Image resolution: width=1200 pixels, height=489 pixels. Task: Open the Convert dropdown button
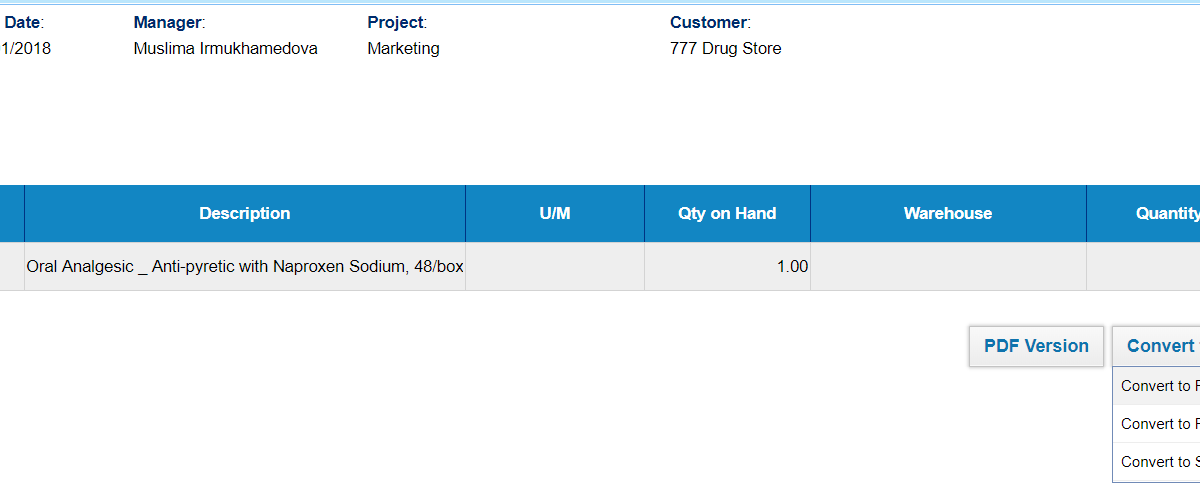point(1156,346)
